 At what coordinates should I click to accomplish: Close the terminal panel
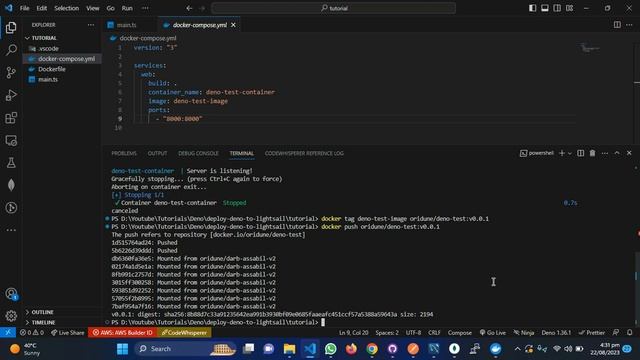629,153
